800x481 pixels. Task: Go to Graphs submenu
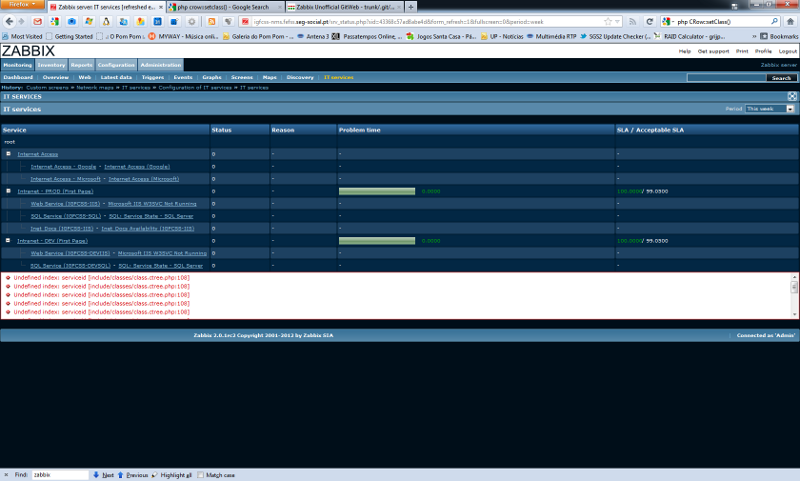tap(212, 78)
